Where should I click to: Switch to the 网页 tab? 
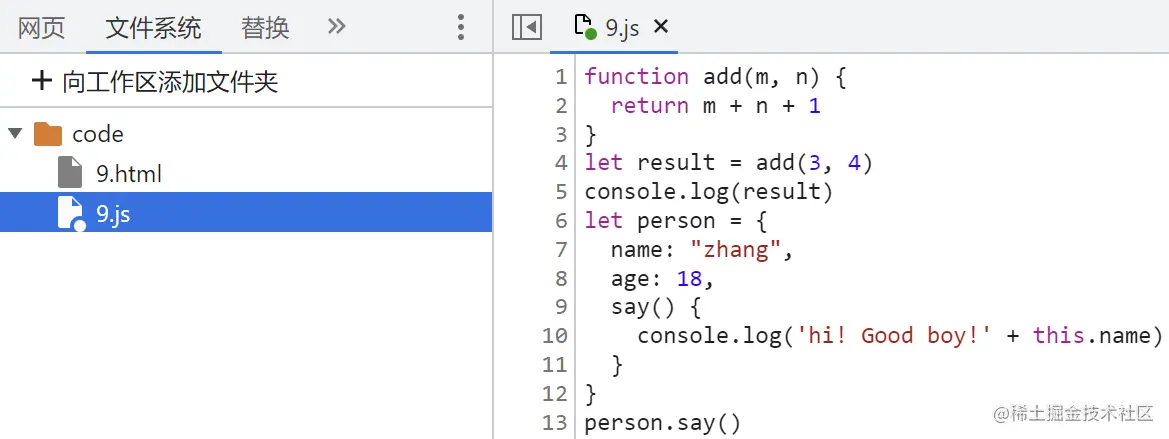tap(42, 28)
